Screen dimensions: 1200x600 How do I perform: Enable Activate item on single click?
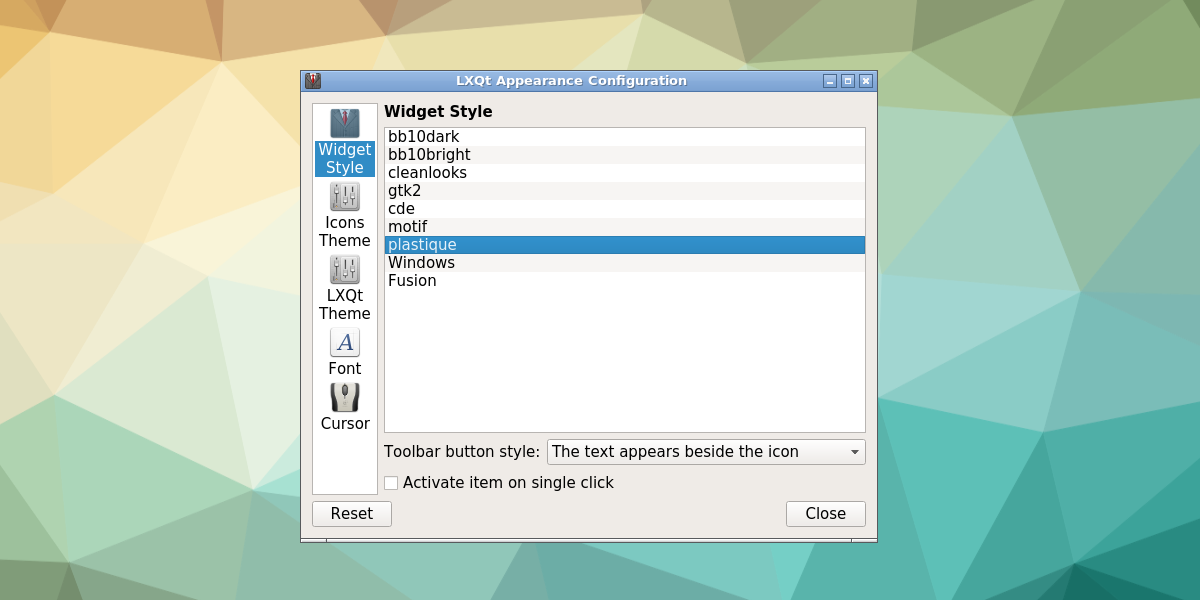pyautogui.click(x=391, y=483)
